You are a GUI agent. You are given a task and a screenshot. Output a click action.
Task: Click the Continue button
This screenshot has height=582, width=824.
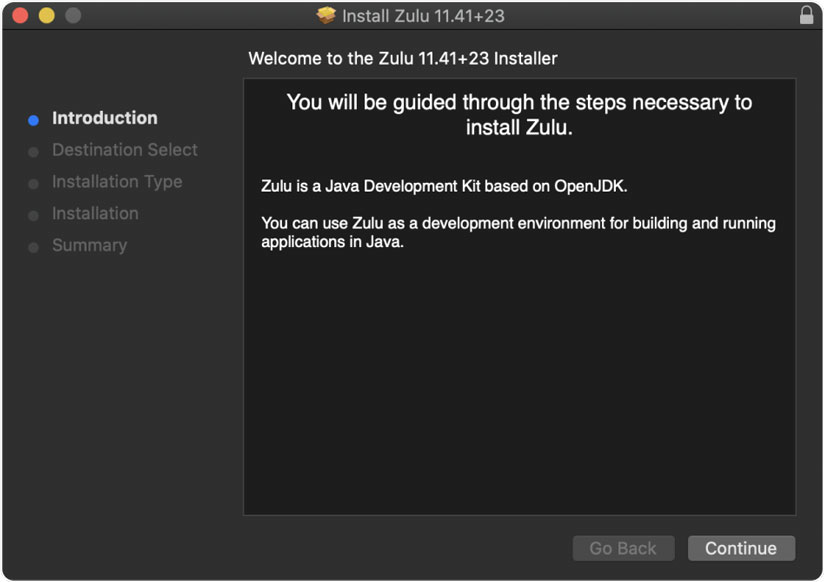[x=741, y=548]
